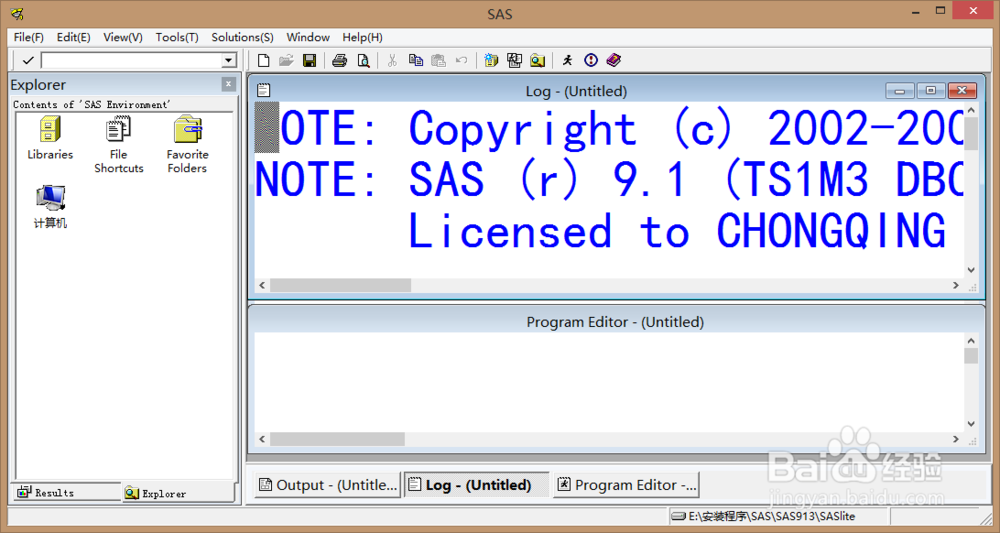
Task: Click 'Contents of SAS Environment' label
Action: click(92, 105)
